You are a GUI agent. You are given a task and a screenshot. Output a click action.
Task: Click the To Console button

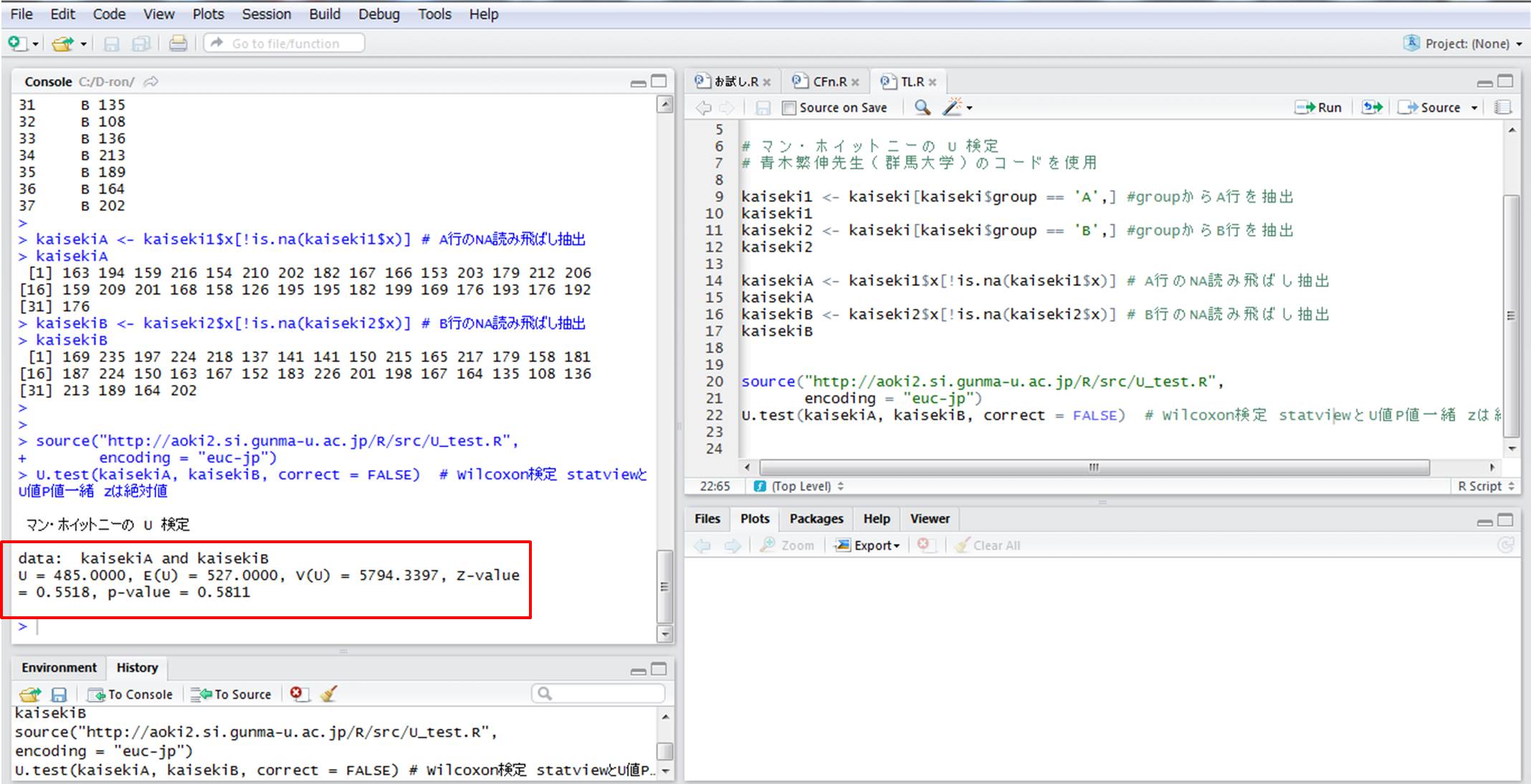(129, 694)
